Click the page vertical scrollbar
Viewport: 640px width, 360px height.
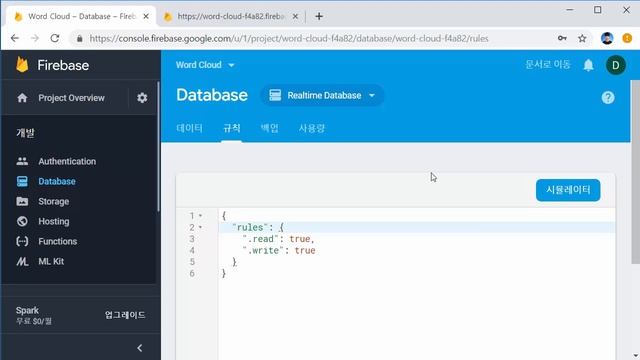click(635, 171)
